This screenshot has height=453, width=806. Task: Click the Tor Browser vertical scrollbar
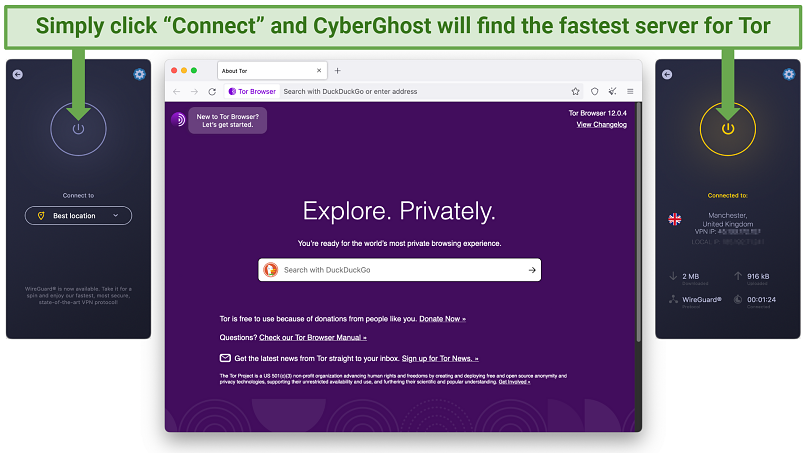click(638, 222)
